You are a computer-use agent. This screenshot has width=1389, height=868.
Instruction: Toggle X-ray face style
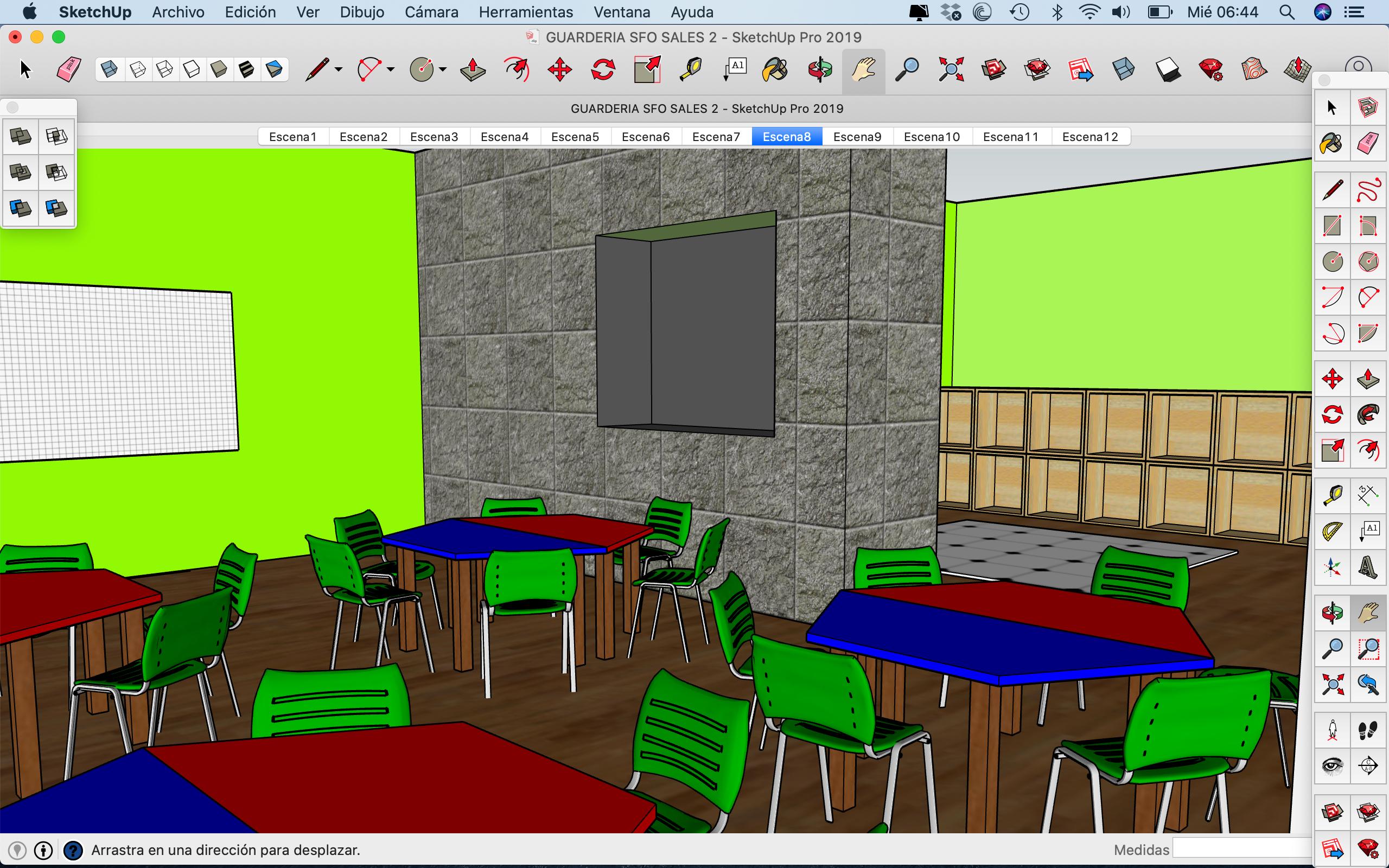(x=109, y=70)
